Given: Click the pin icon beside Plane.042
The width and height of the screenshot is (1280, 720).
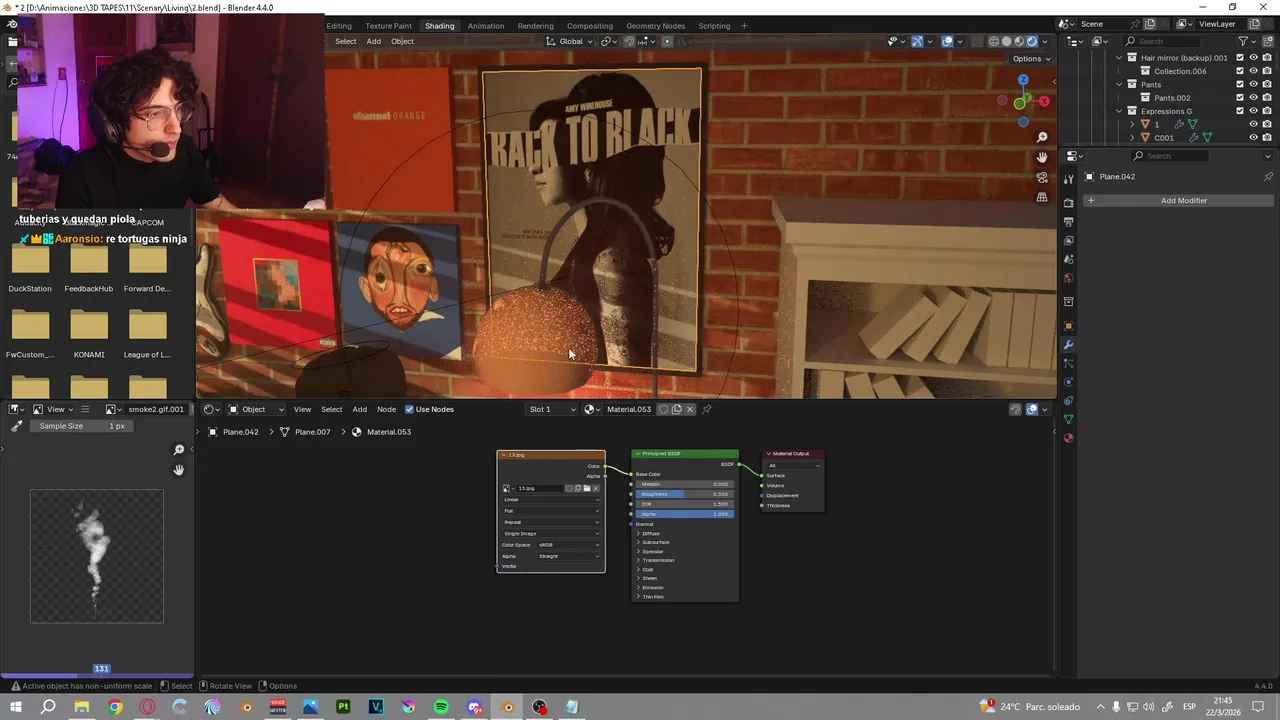Looking at the screenshot, I should pos(1268,177).
